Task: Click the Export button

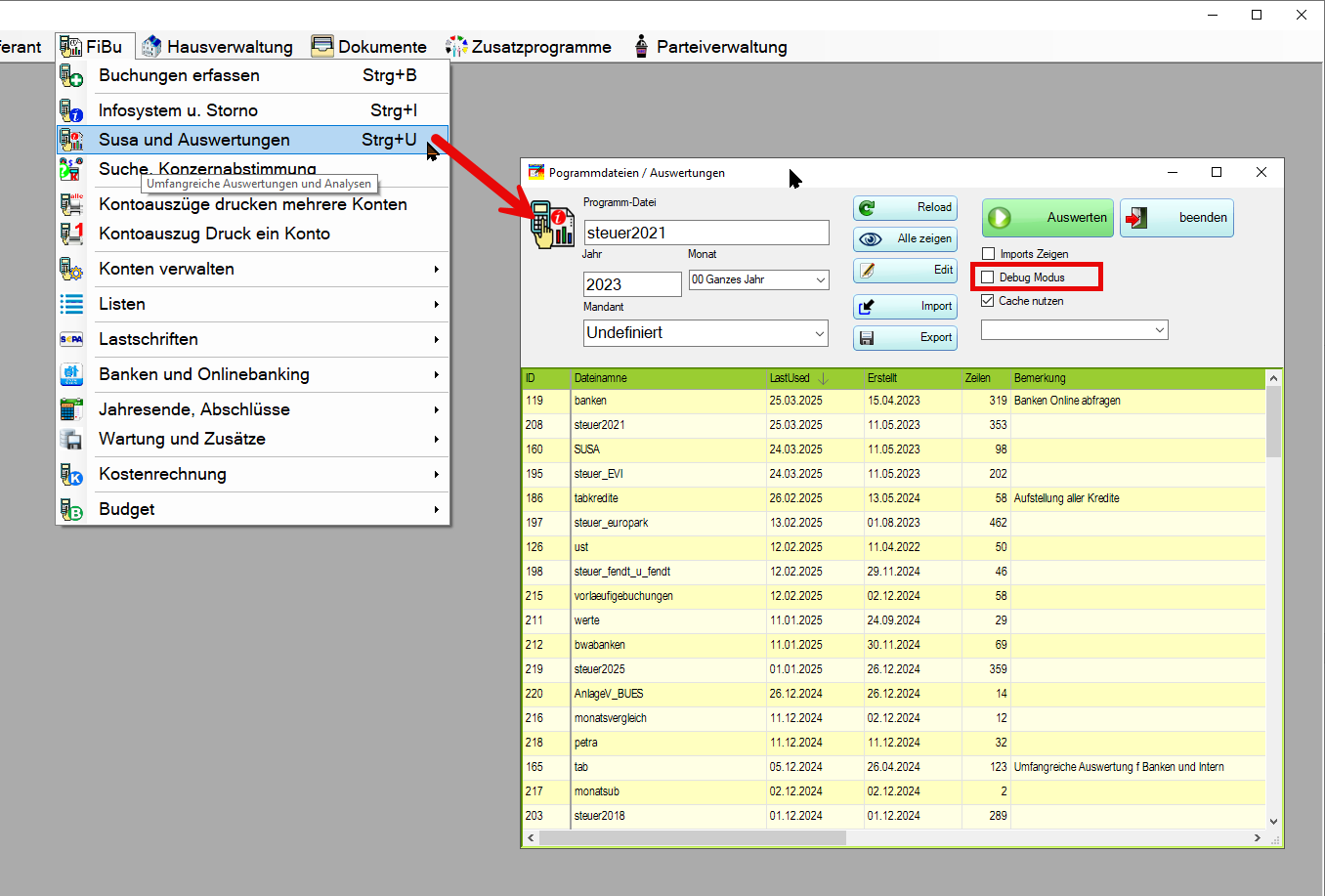Action: pyautogui.click(x=905, y=338)
